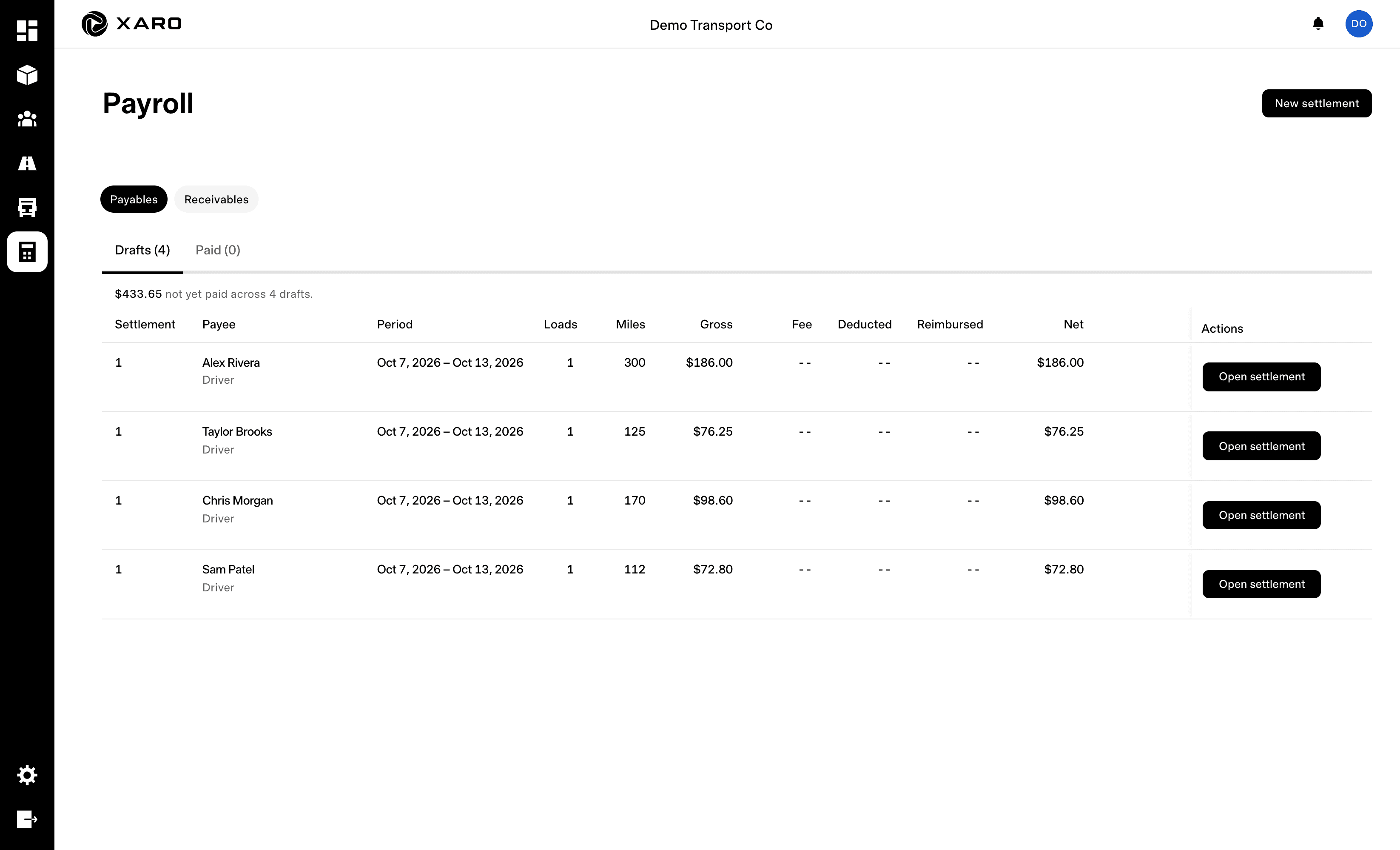Open settlement for Alex Rivera
This screenshot has width=1400, height=850.
pos(1261,377)
